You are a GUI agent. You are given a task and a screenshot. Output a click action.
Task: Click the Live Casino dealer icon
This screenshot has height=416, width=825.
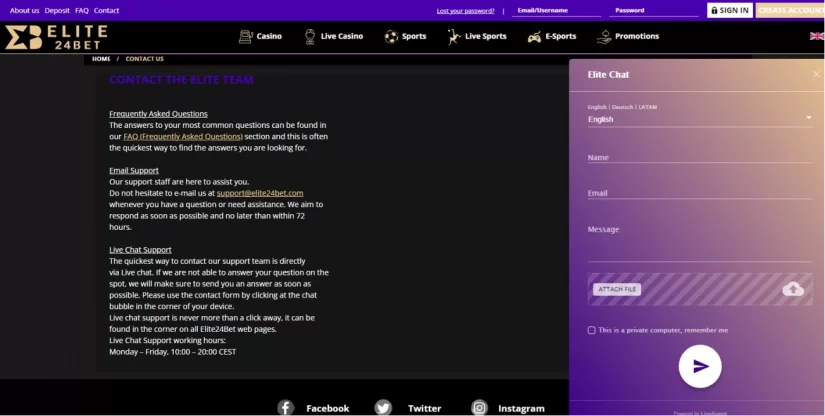pos(310,37)
